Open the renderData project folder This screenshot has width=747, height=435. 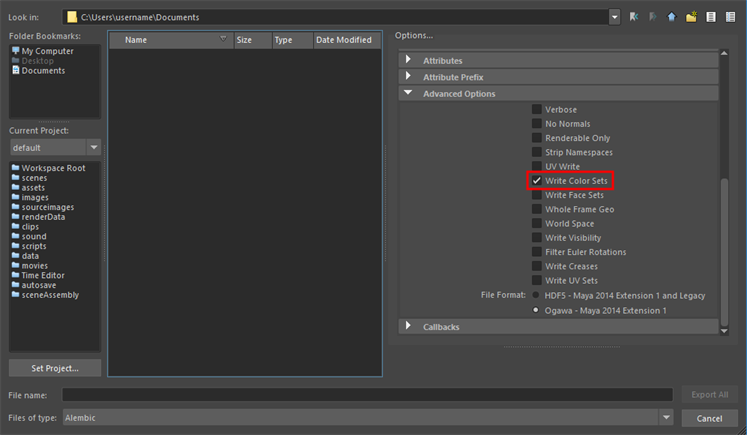[x=39, y=217]
